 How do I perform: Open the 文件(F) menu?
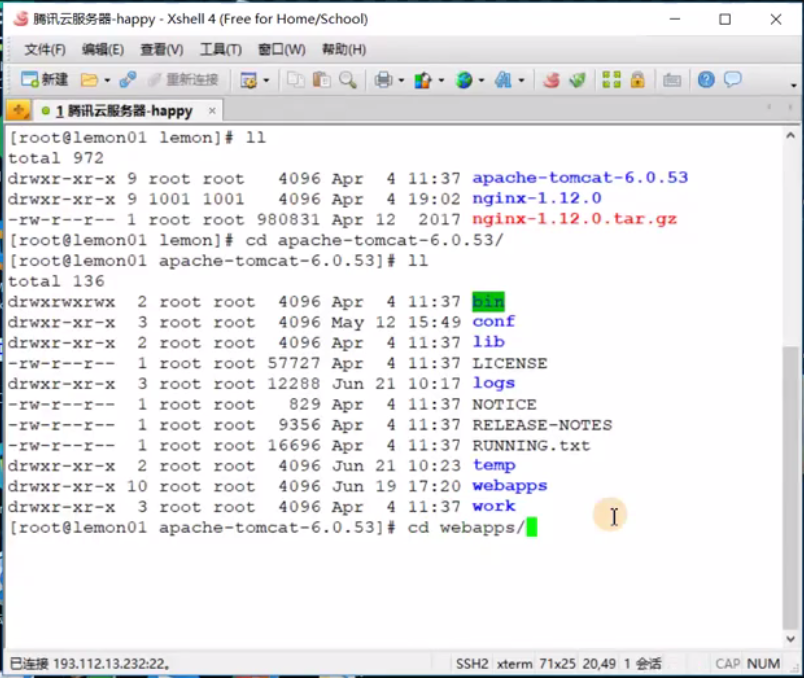point(45,50)
